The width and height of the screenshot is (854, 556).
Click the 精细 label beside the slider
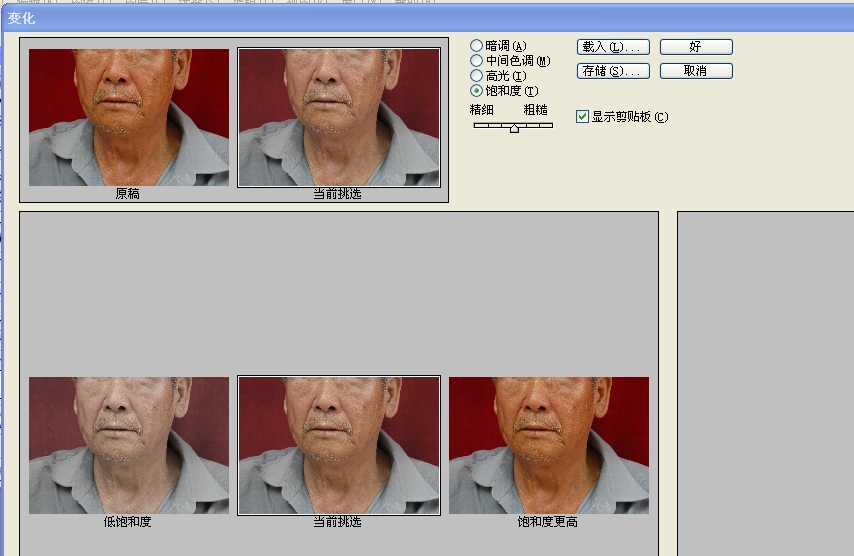click(482, 110)
